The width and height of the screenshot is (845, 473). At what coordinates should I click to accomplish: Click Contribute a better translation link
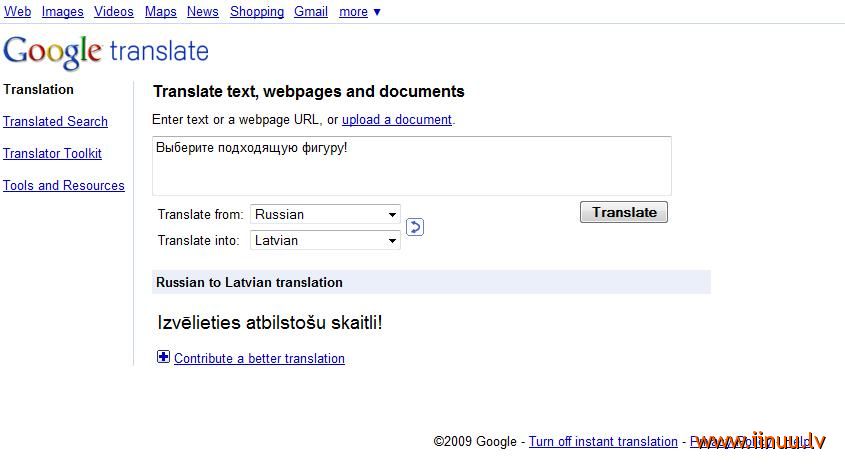tap(259, 358)
